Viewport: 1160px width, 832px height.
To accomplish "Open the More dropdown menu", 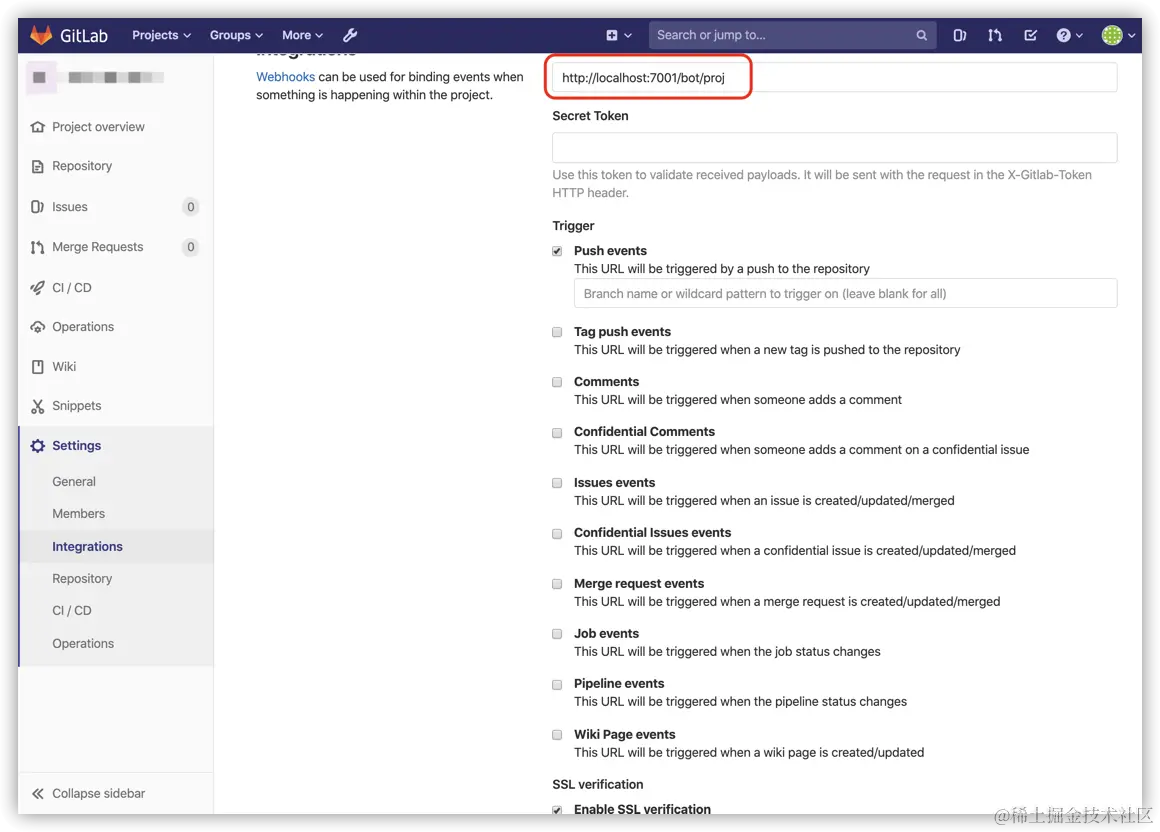I will (302, 35).
